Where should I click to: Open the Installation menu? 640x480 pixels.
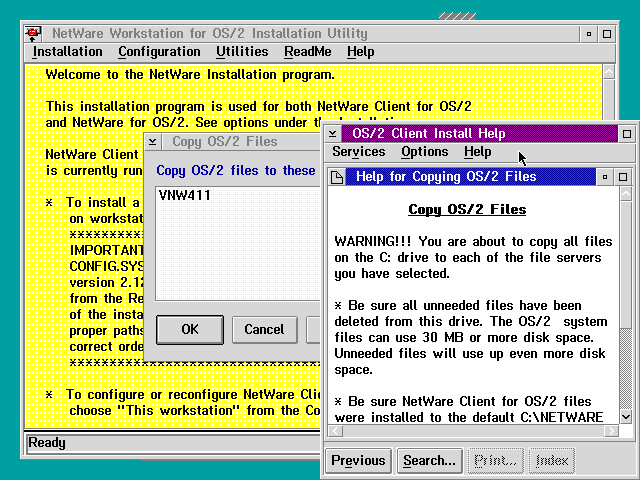pos(67,52)
